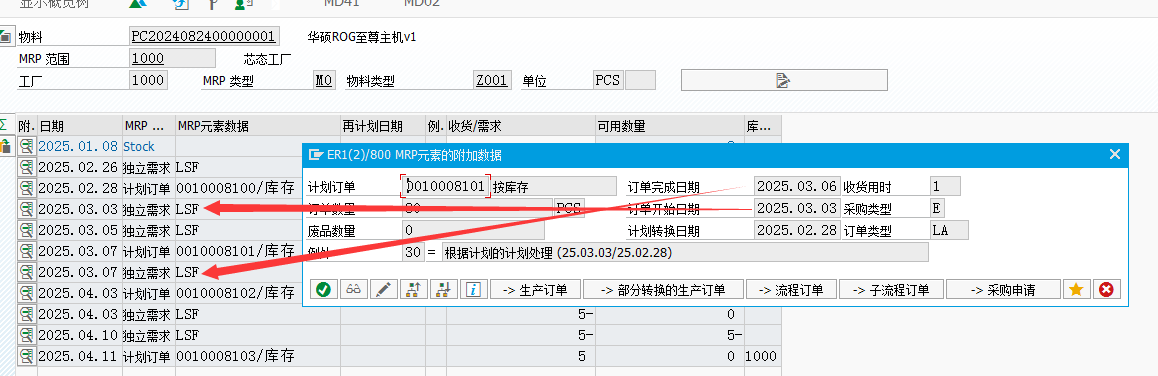The image size is (1158, 376).
Task: Click the material icon button left of 物料
Action: coord(6,35)
